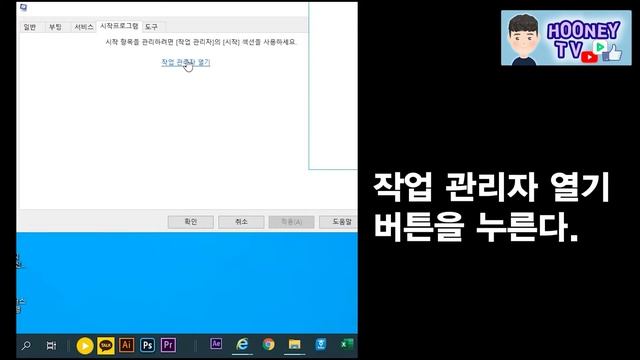
Task: Launch Adobe After Effects from taskbar
Action: (x=216, y=344)
